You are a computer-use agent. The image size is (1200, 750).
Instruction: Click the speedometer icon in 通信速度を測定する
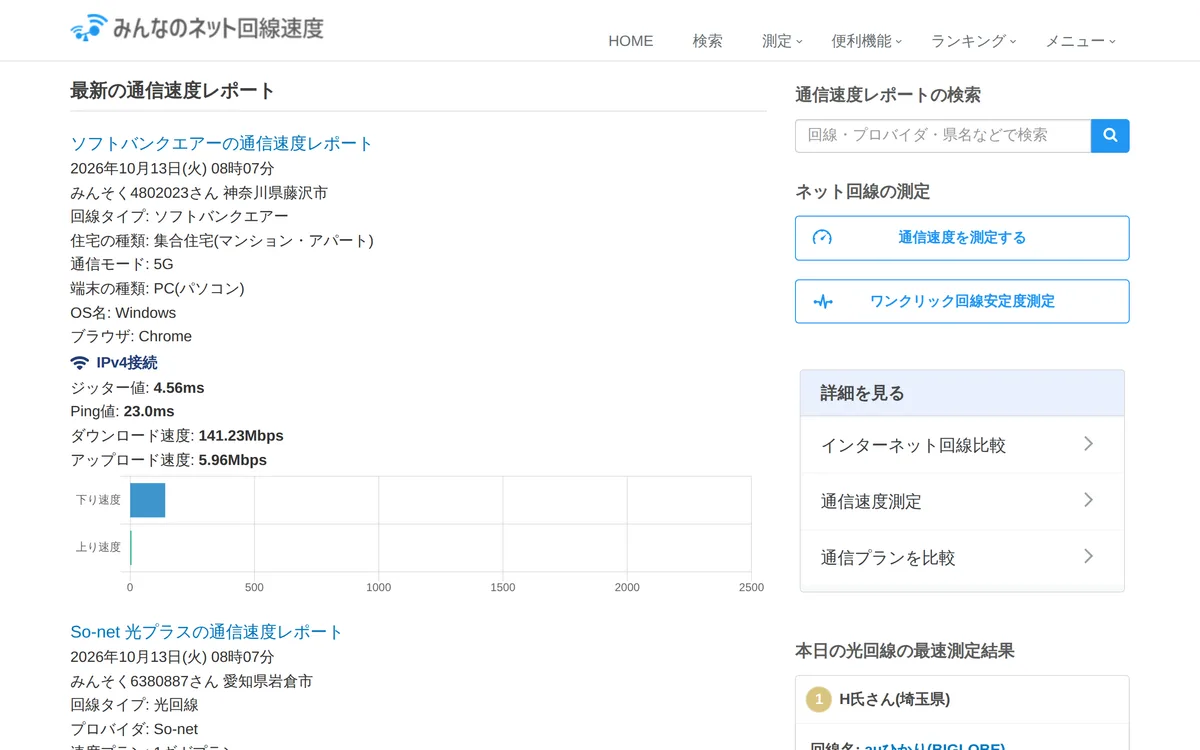[x=822, y=238]
